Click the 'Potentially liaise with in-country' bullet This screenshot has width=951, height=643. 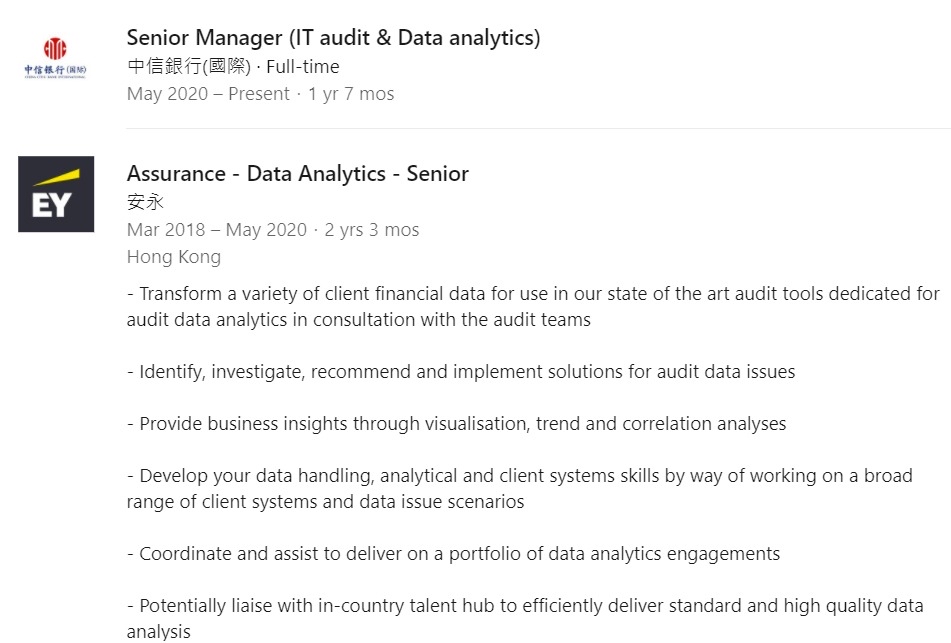(525, 618)
